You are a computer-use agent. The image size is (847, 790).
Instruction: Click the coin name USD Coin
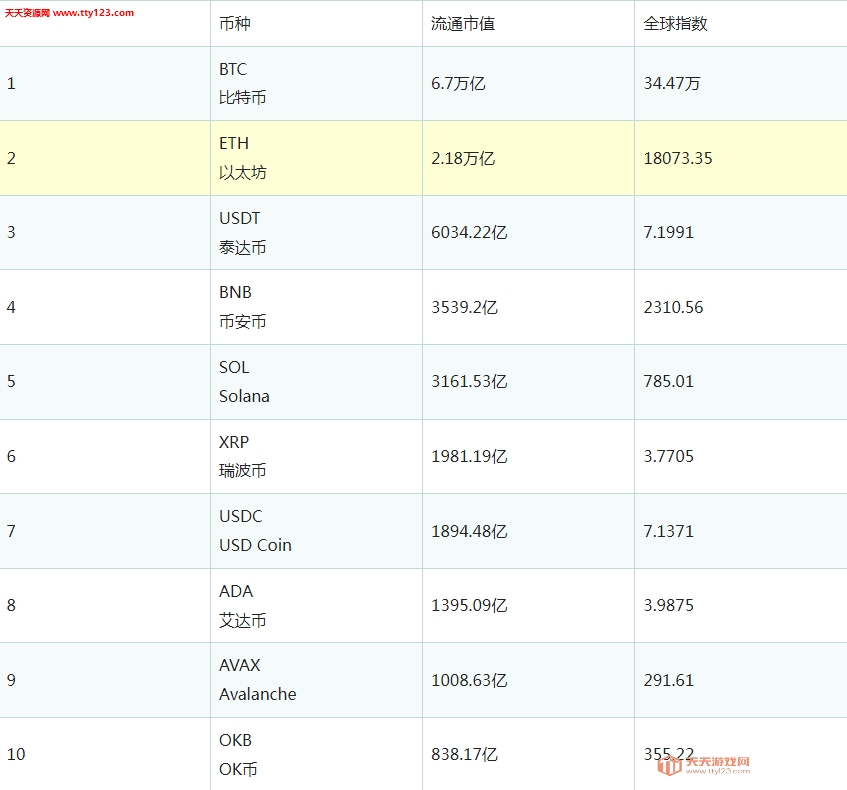[255, 545]
